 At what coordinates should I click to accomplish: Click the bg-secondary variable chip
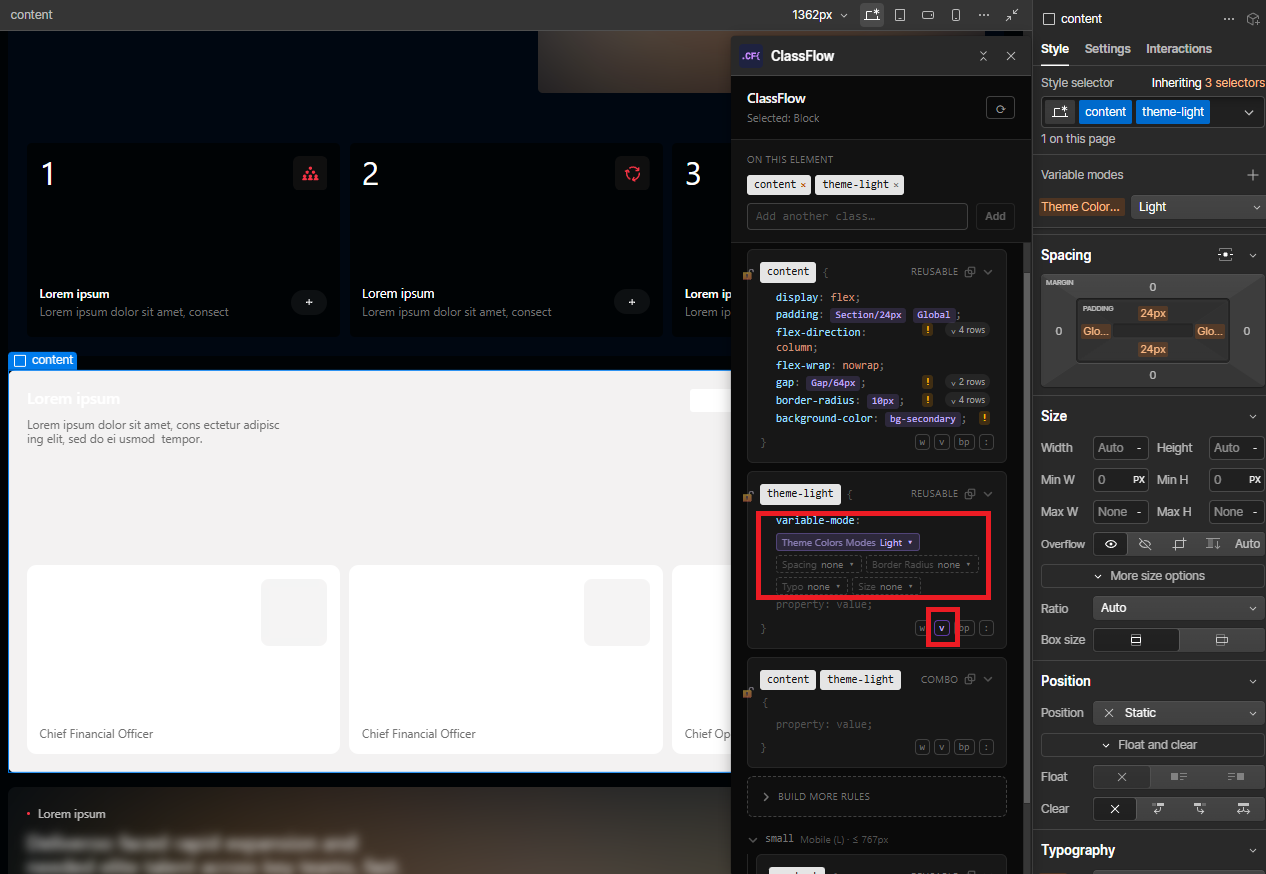point(923,419)
